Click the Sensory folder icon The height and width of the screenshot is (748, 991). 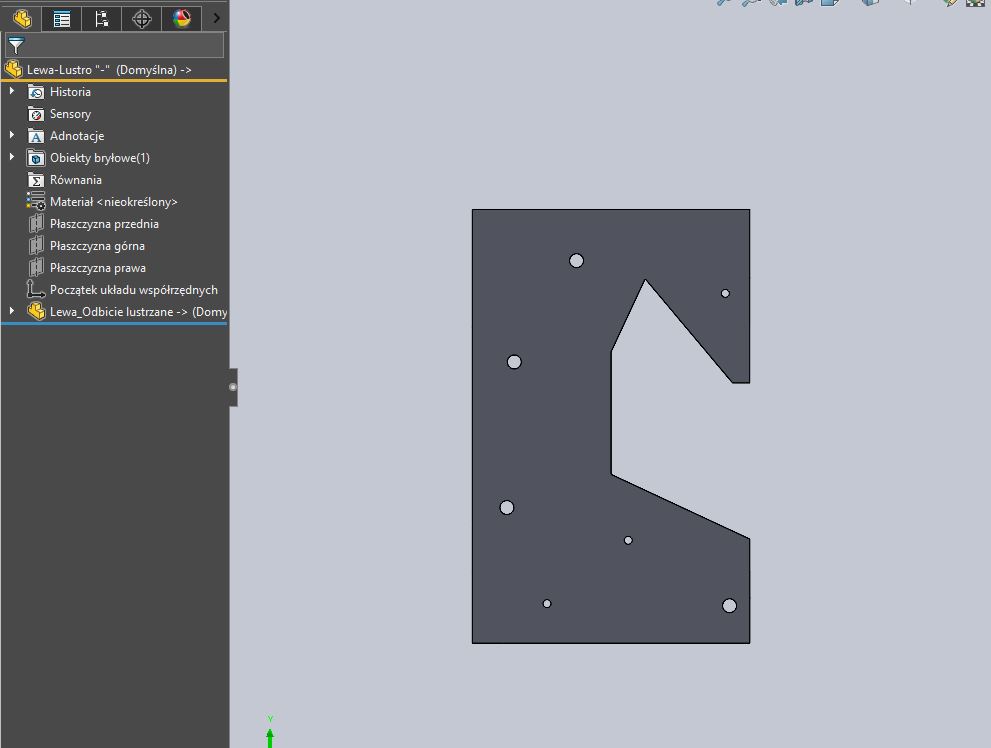click(x=37, y=114)
